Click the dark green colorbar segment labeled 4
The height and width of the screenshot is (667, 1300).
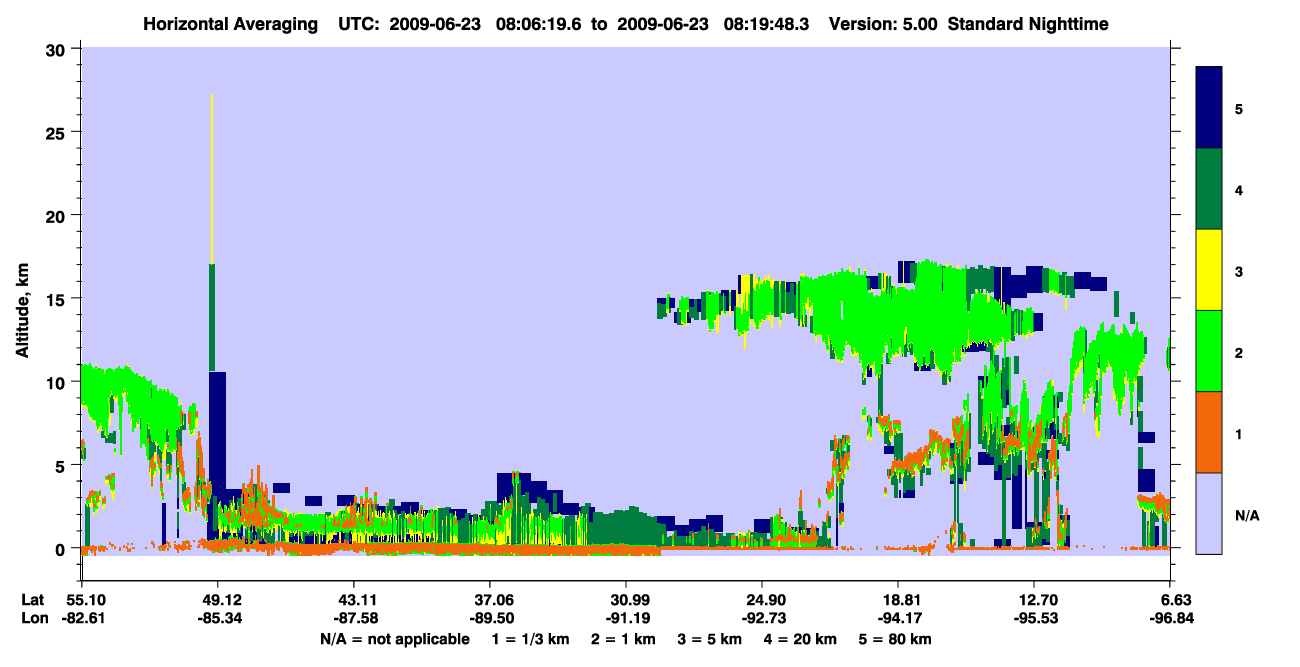coord(1209,189)
